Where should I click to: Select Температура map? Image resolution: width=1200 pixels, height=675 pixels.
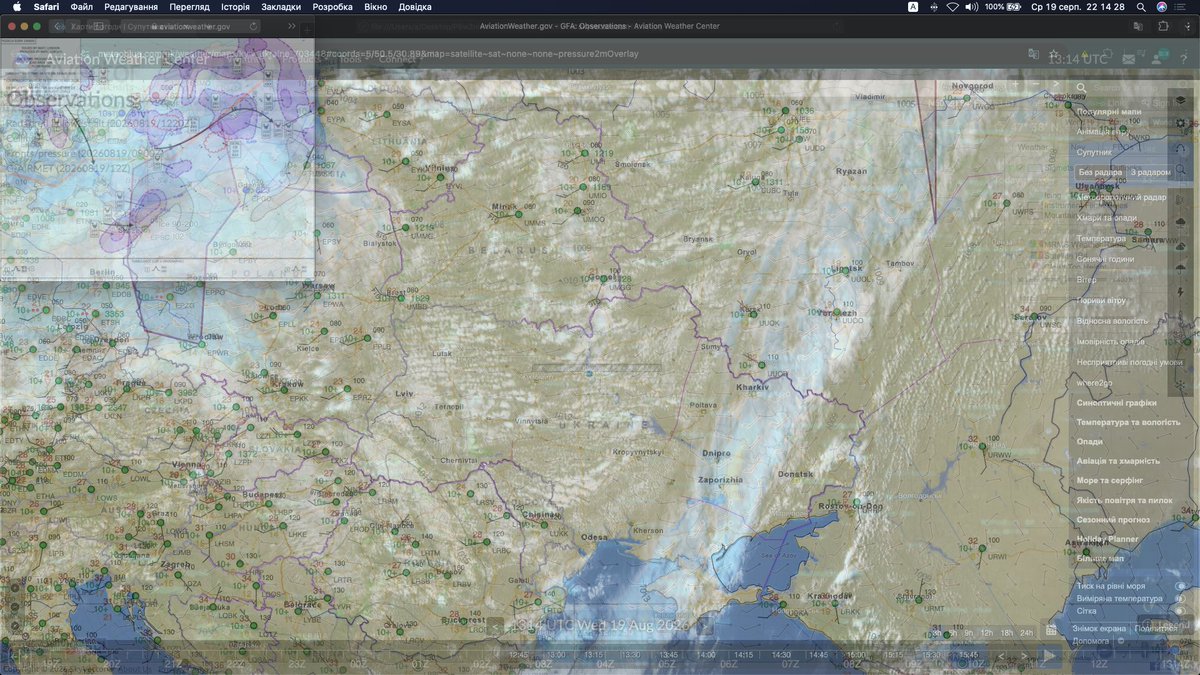1101,238
